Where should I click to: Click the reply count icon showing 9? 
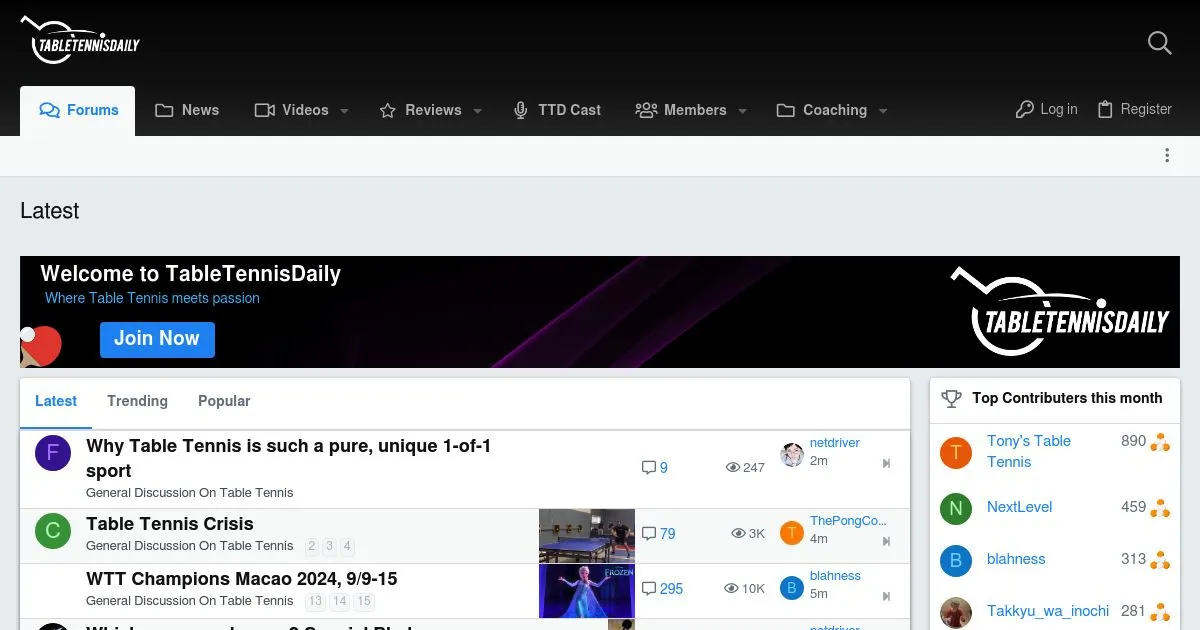coord(648,467)
